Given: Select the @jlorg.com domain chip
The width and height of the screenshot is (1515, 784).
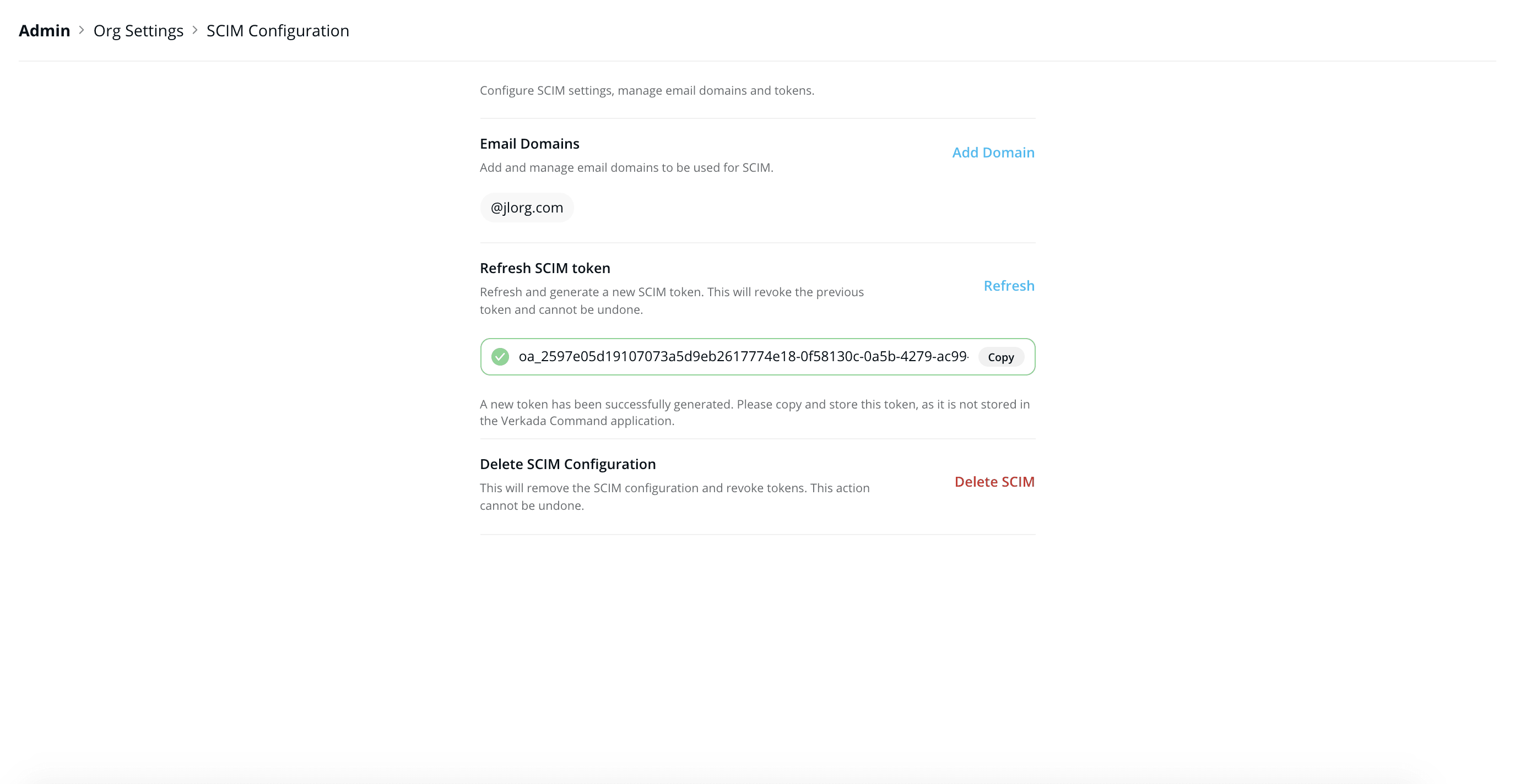Looking at the screenshot, I should tap(526, 208).
